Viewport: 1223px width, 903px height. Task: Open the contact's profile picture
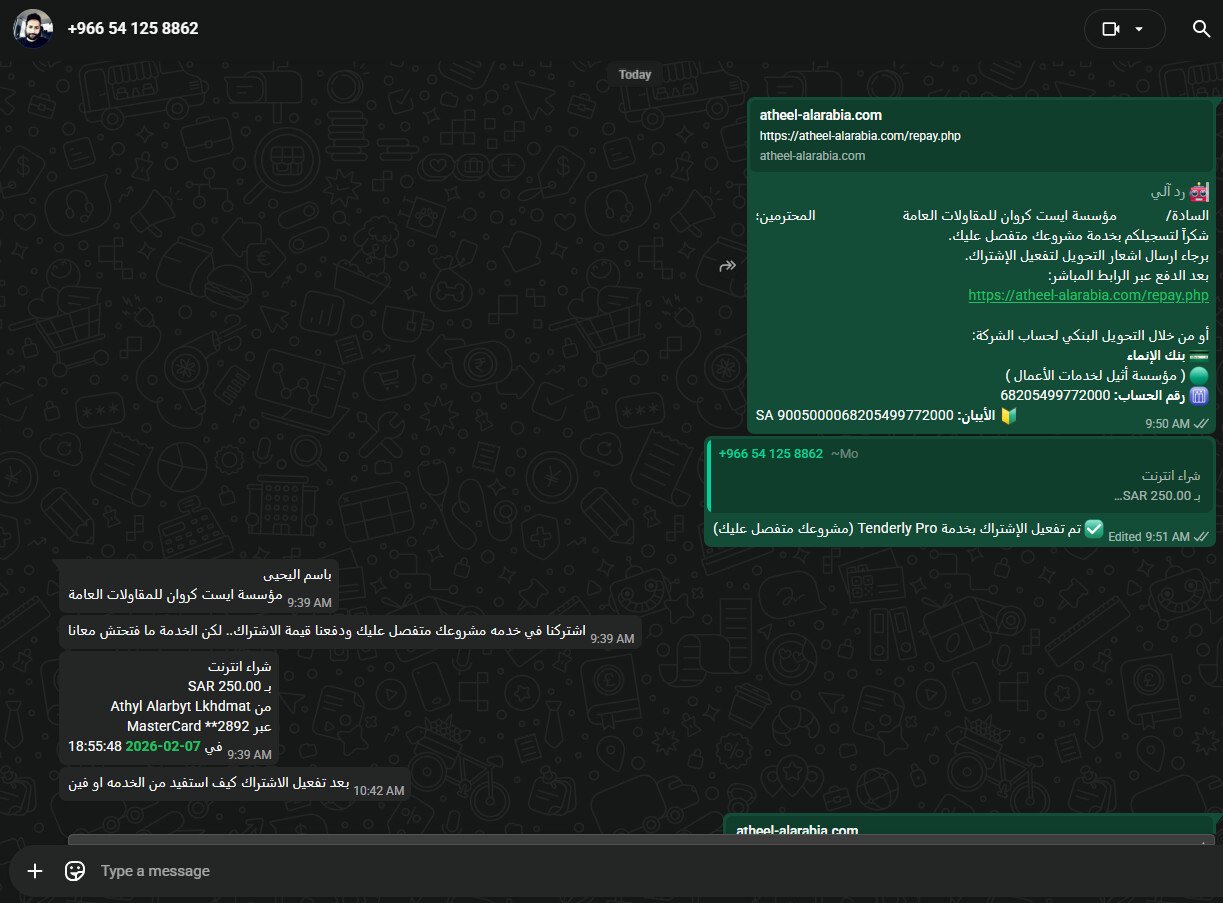(32, 29)
